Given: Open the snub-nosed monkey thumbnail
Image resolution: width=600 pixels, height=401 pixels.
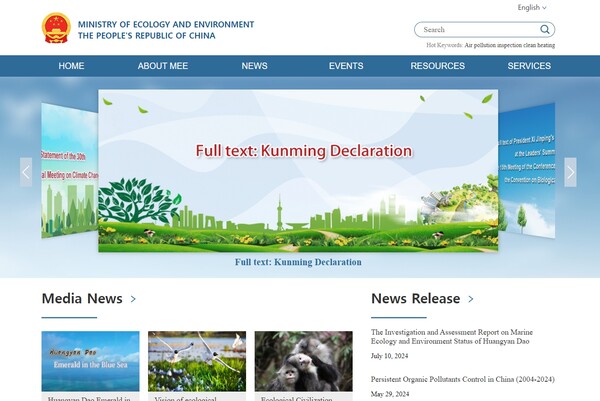Looking at the screenshot, I should pos(303,361).
